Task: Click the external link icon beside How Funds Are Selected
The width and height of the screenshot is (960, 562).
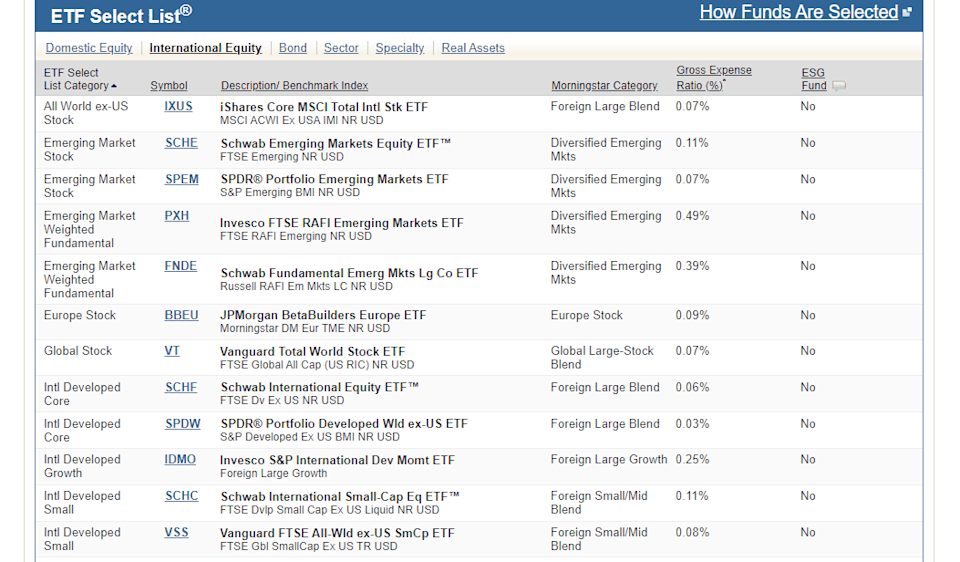Action: [907, 13]
